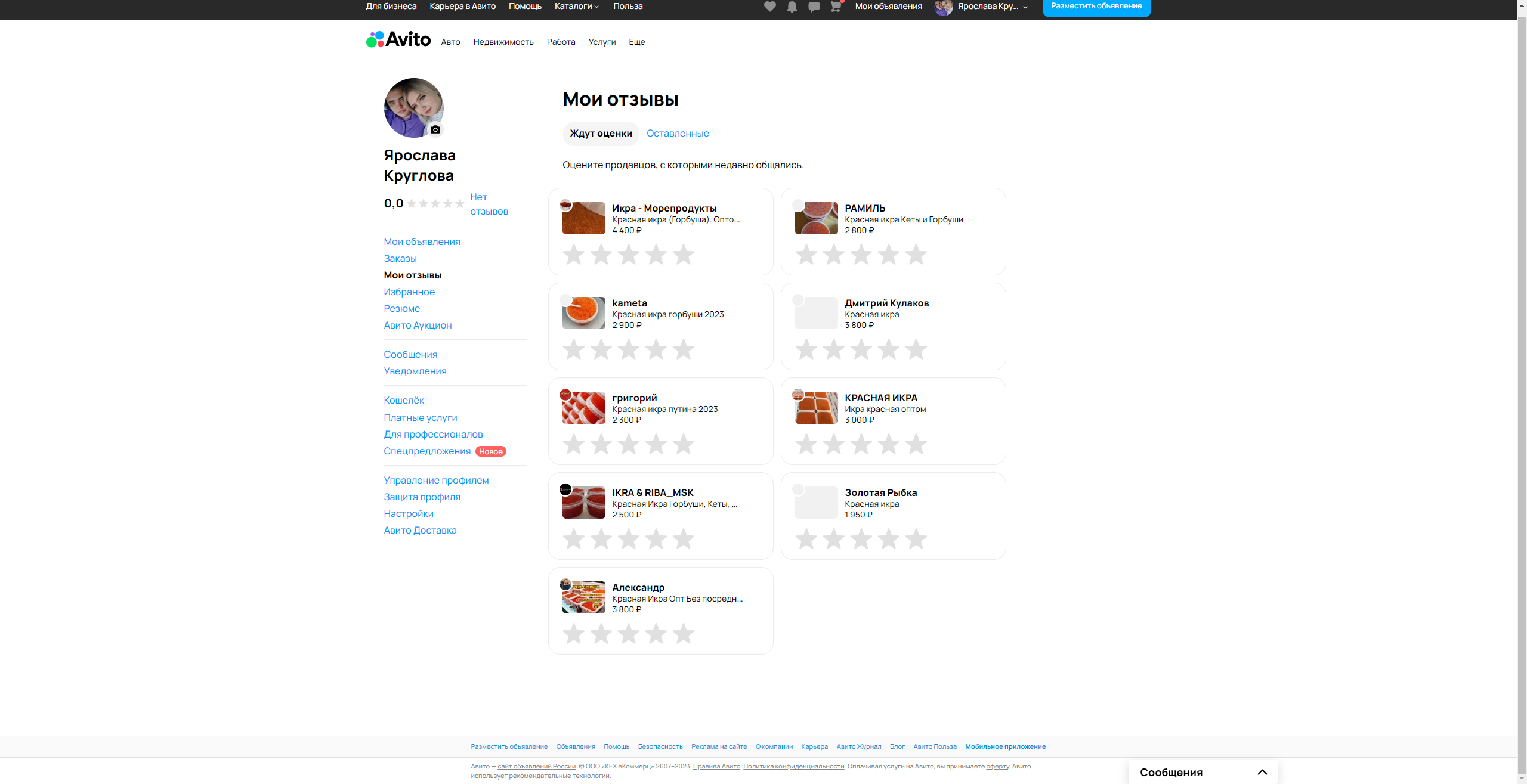Rate РАМИЛЬ seller five stars
1527x784 pixels.
pos(916,255)
